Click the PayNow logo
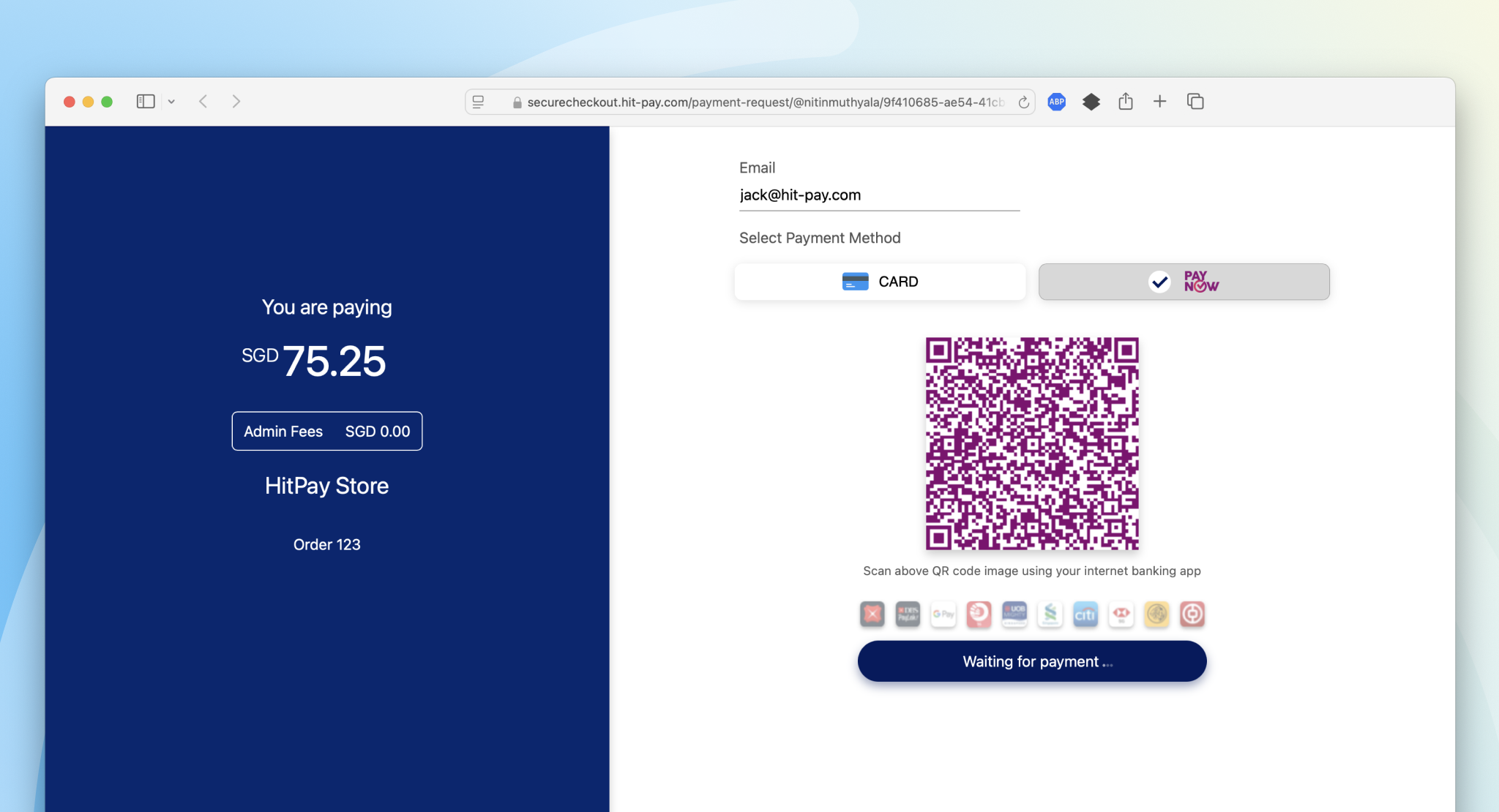Screen dimensions: 1499x812 (1201, 282)
